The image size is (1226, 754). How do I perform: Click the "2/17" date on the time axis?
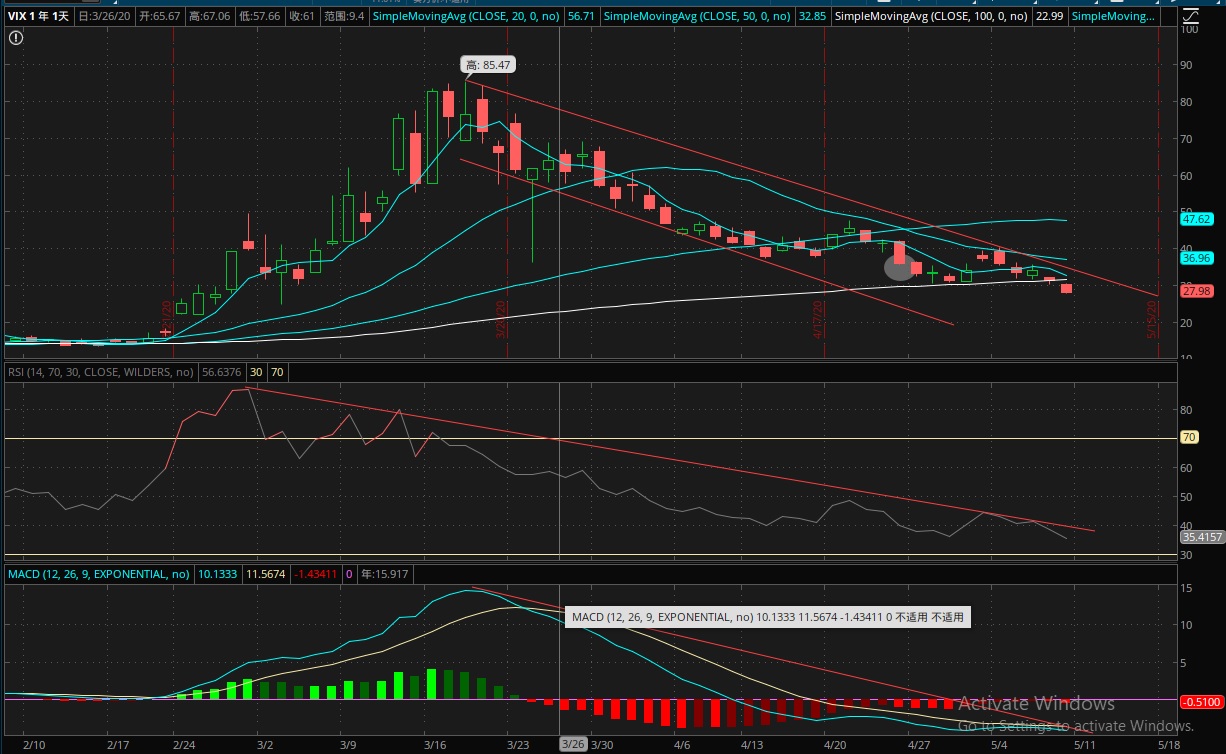tap(117, 745)
